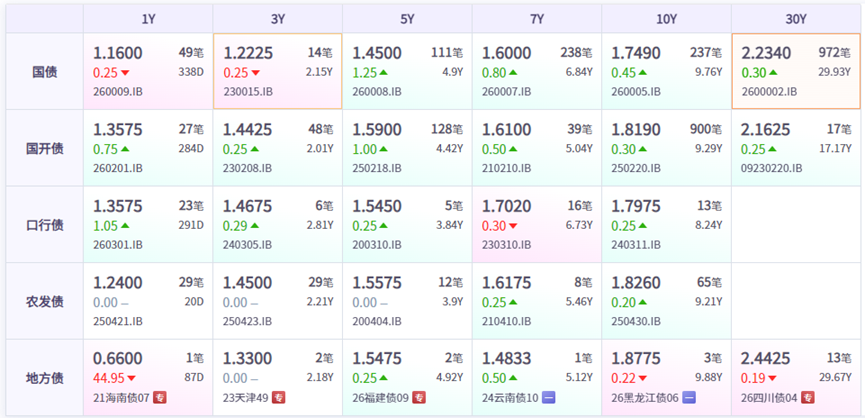Open bond code 210410.IB
The height and width of the screenshot is (418, 865).
point(506,321)
